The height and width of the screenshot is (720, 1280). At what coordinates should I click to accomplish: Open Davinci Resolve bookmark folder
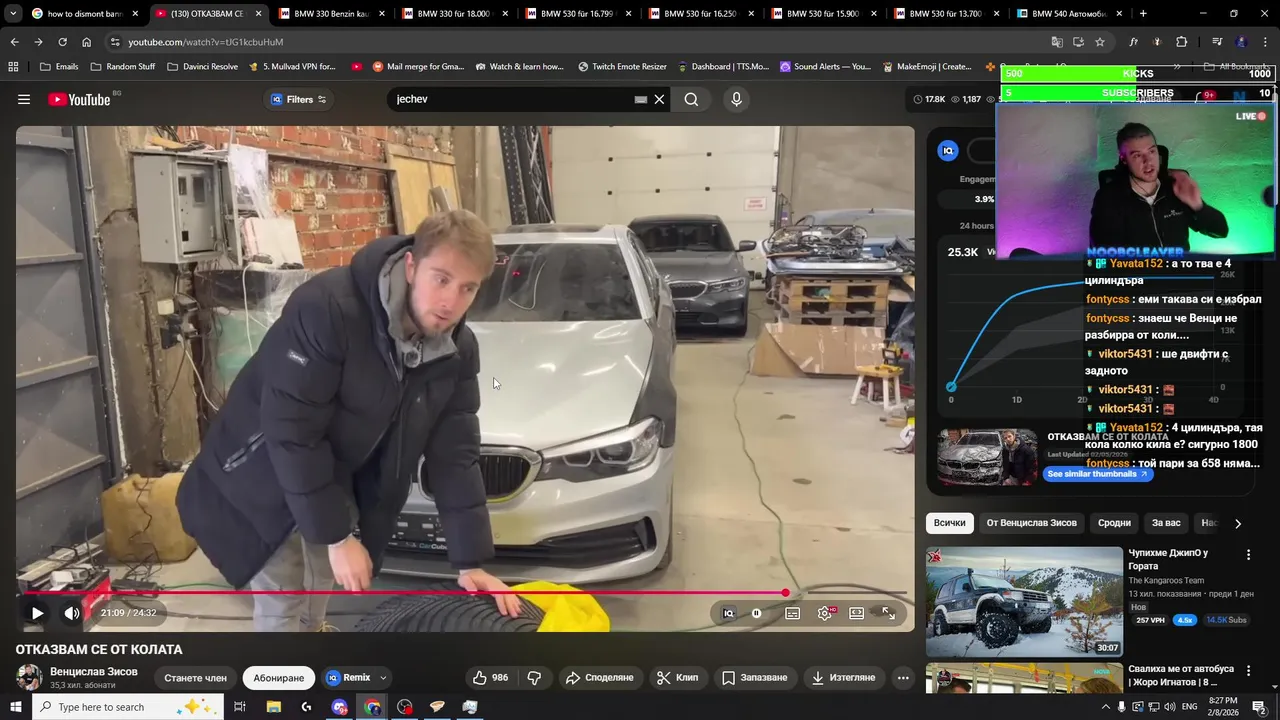pos(203,67)
